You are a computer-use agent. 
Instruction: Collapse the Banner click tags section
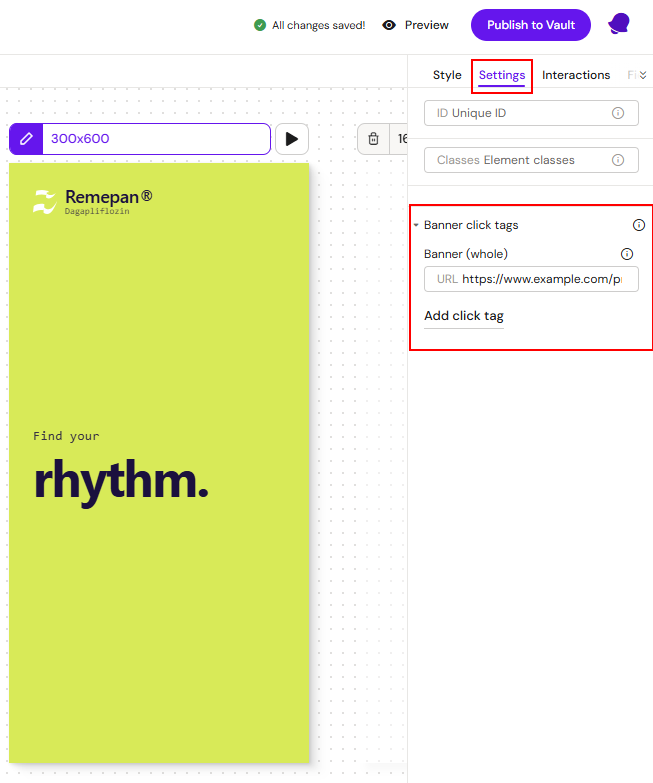(x=416, y=225)
